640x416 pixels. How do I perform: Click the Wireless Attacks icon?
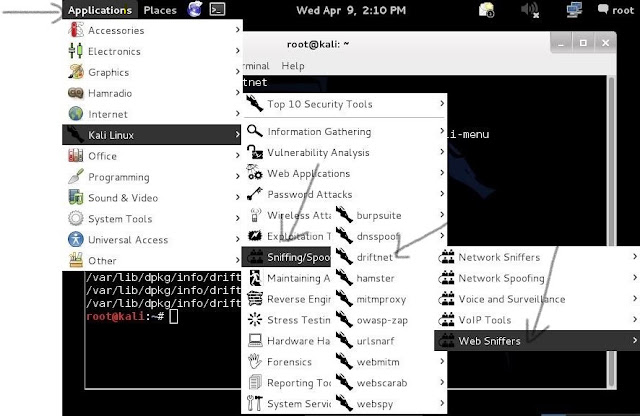(255, 215)
